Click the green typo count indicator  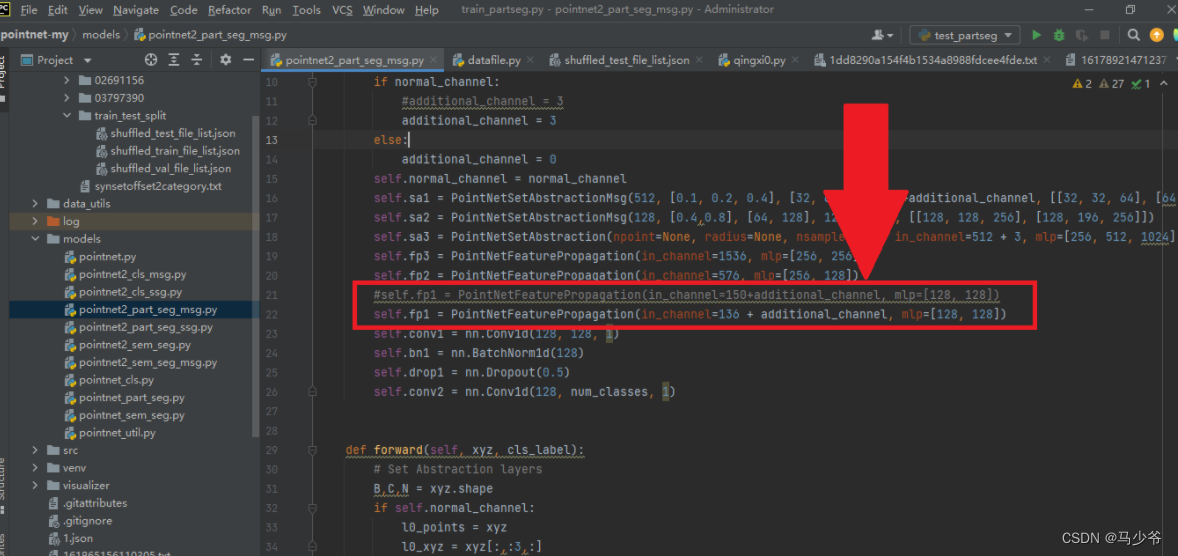pos(1140,83)
